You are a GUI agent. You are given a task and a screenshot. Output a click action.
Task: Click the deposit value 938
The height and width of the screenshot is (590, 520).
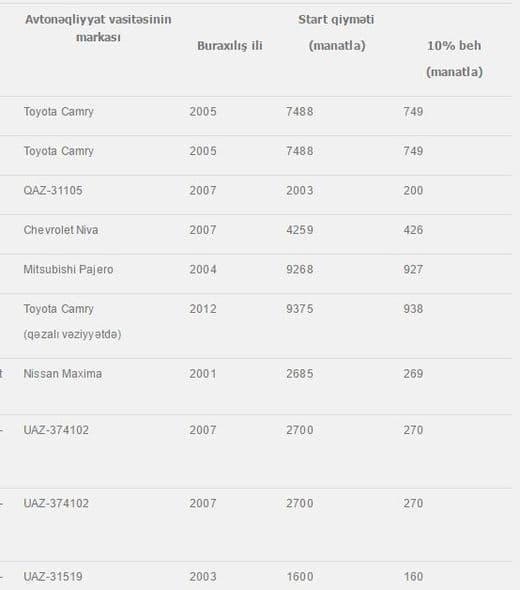click(x=413, y=309)
